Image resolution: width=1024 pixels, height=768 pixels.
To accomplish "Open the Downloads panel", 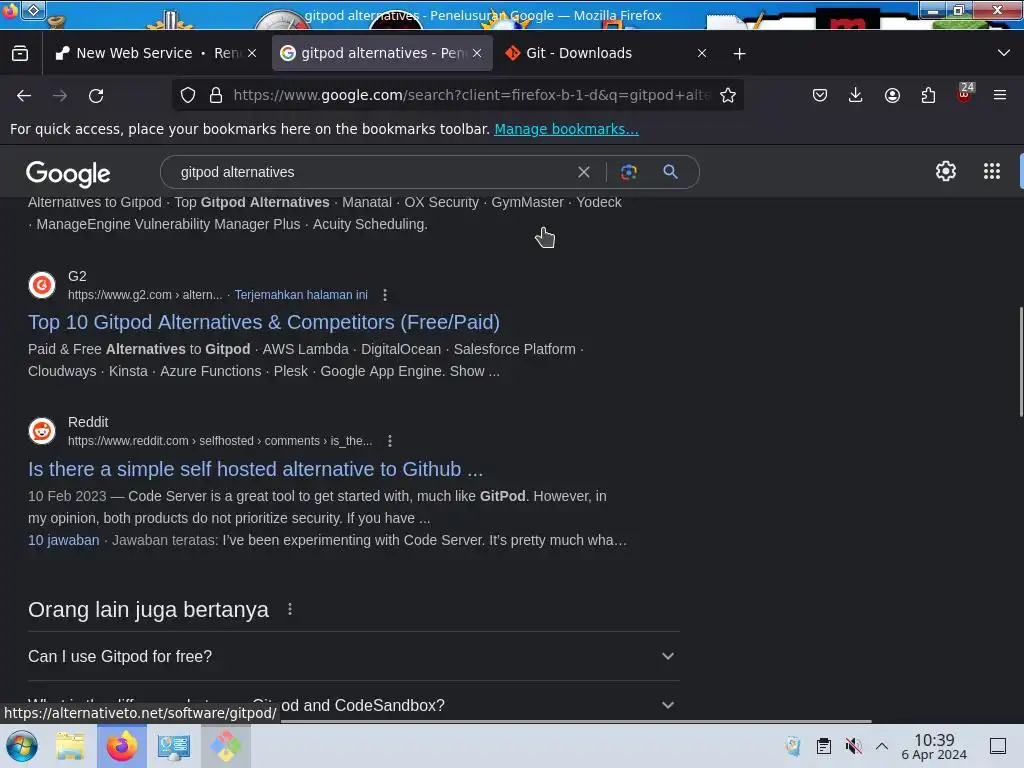I will pyautogui.click(x=856, y=95).
